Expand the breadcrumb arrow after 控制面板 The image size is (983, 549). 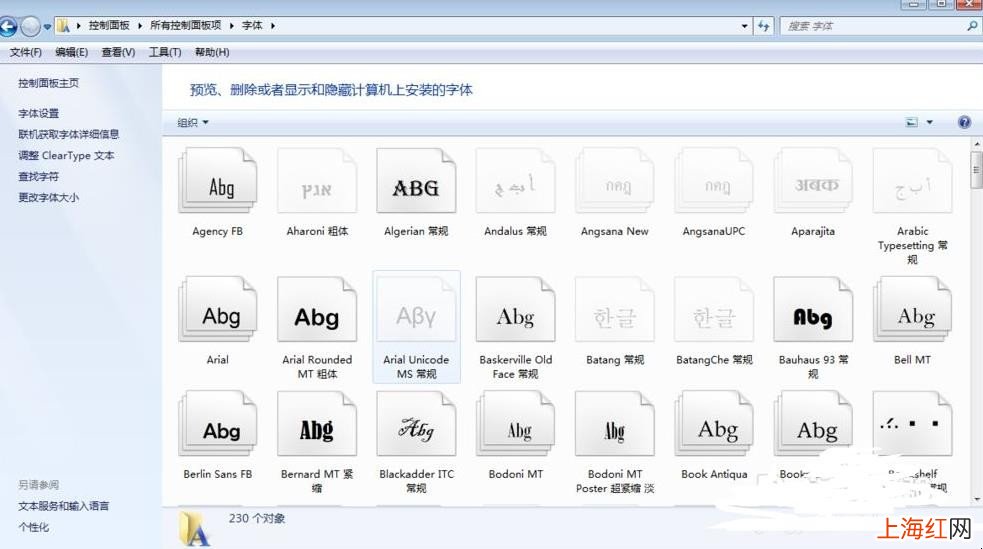(140, 26)
